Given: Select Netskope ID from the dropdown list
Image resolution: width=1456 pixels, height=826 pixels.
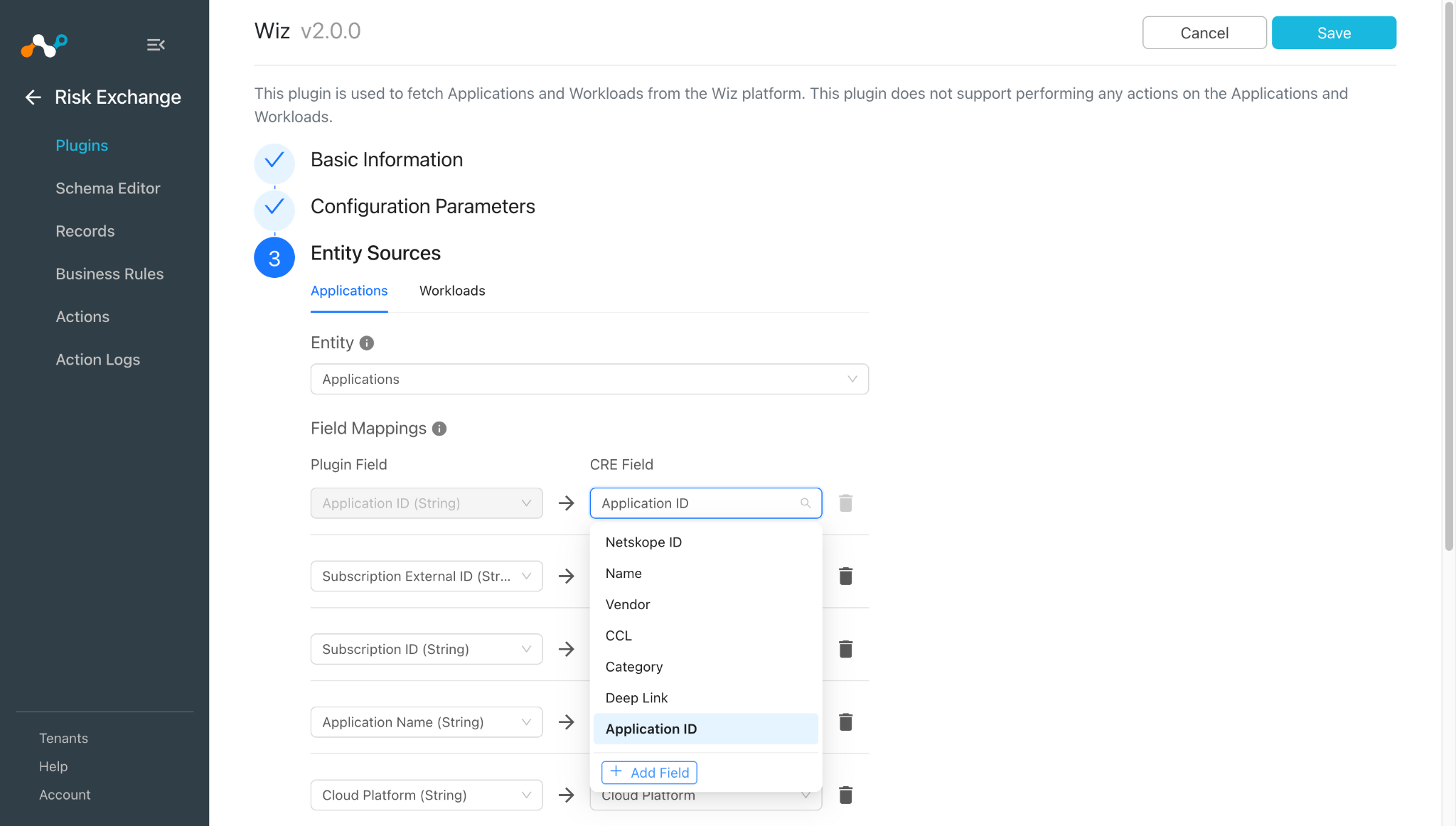Looking at the screenshot, I should (706, 542).
